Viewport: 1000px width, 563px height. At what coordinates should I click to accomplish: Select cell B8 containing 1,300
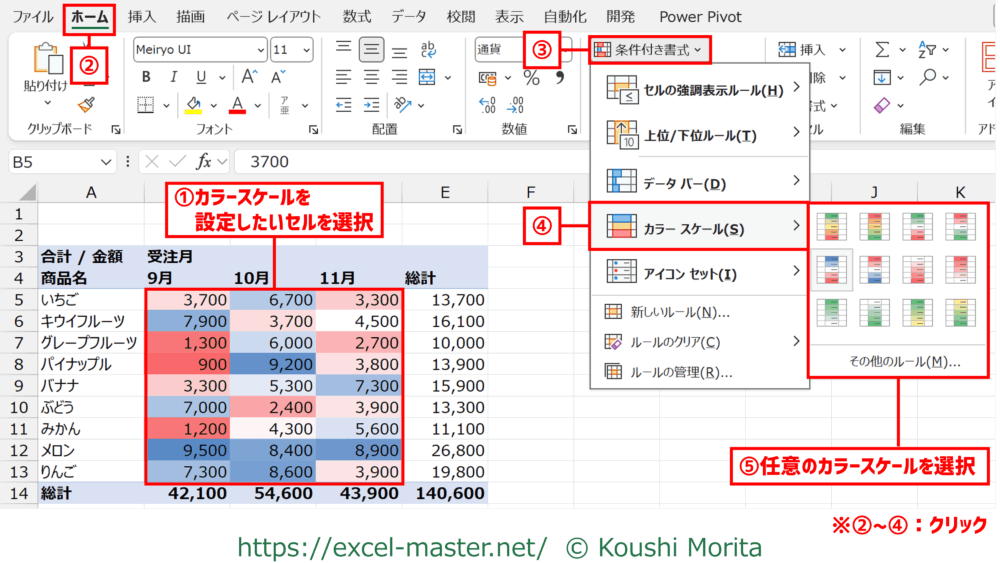pos(188,343)
